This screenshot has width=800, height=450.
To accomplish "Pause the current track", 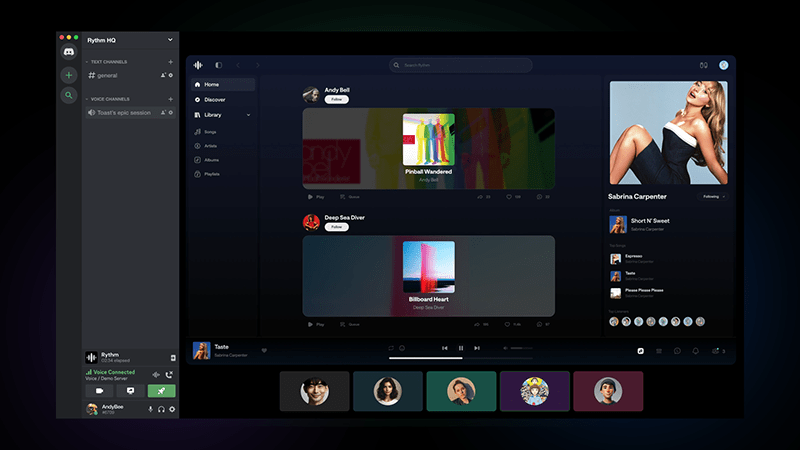I will pos(461,348).
